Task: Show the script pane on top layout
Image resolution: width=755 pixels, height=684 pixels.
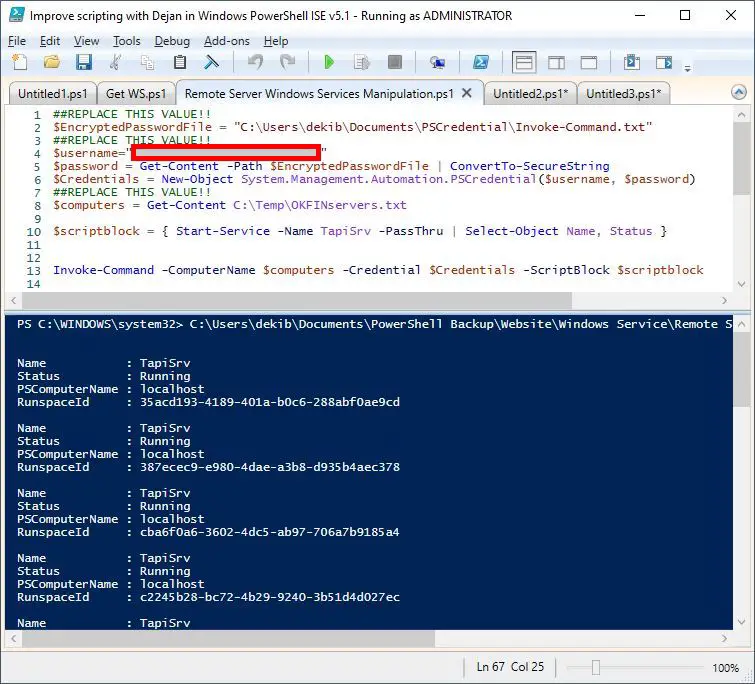Action: click(524, 63)
